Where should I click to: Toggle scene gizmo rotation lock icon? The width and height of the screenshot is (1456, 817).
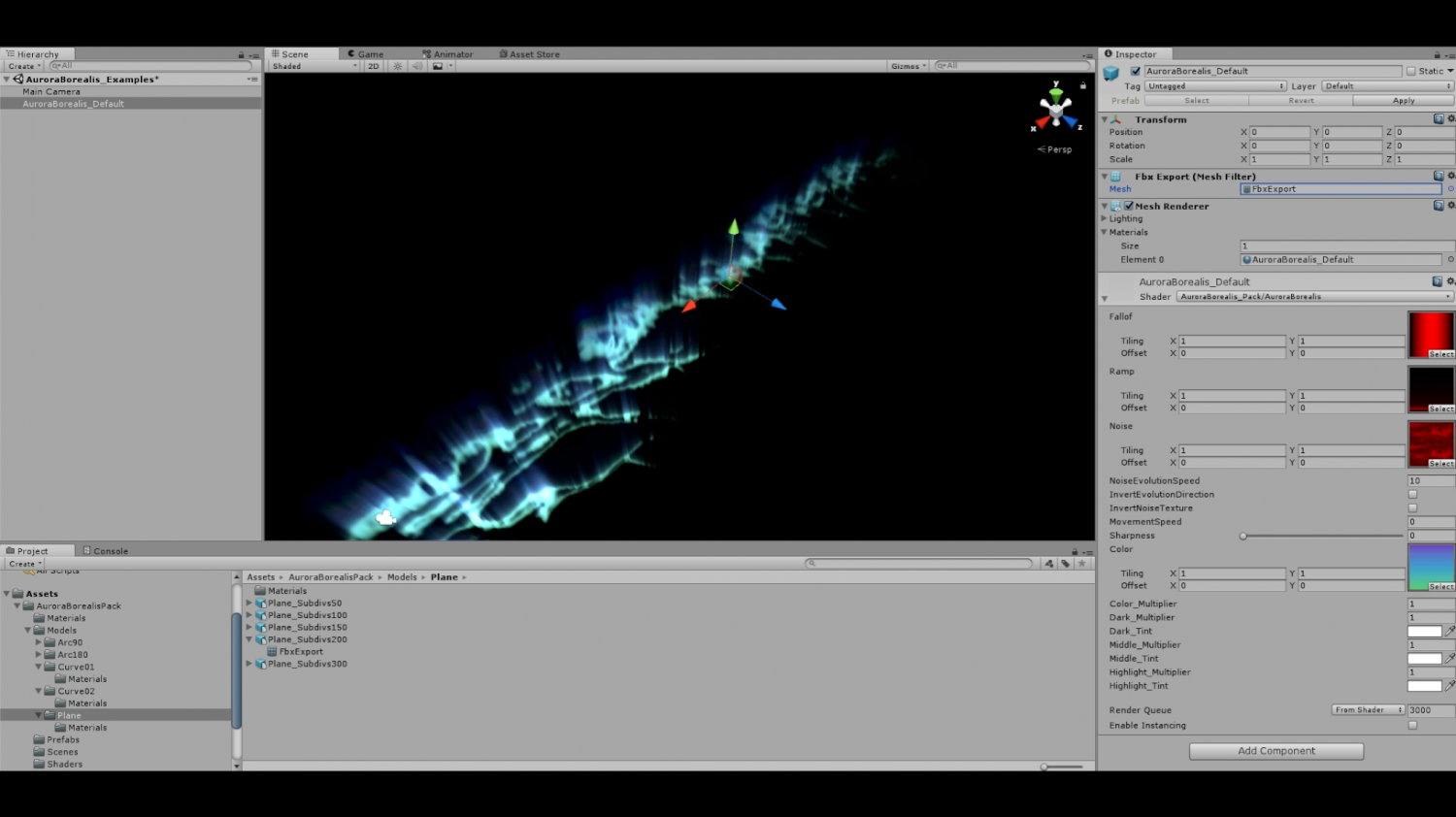1083,85
